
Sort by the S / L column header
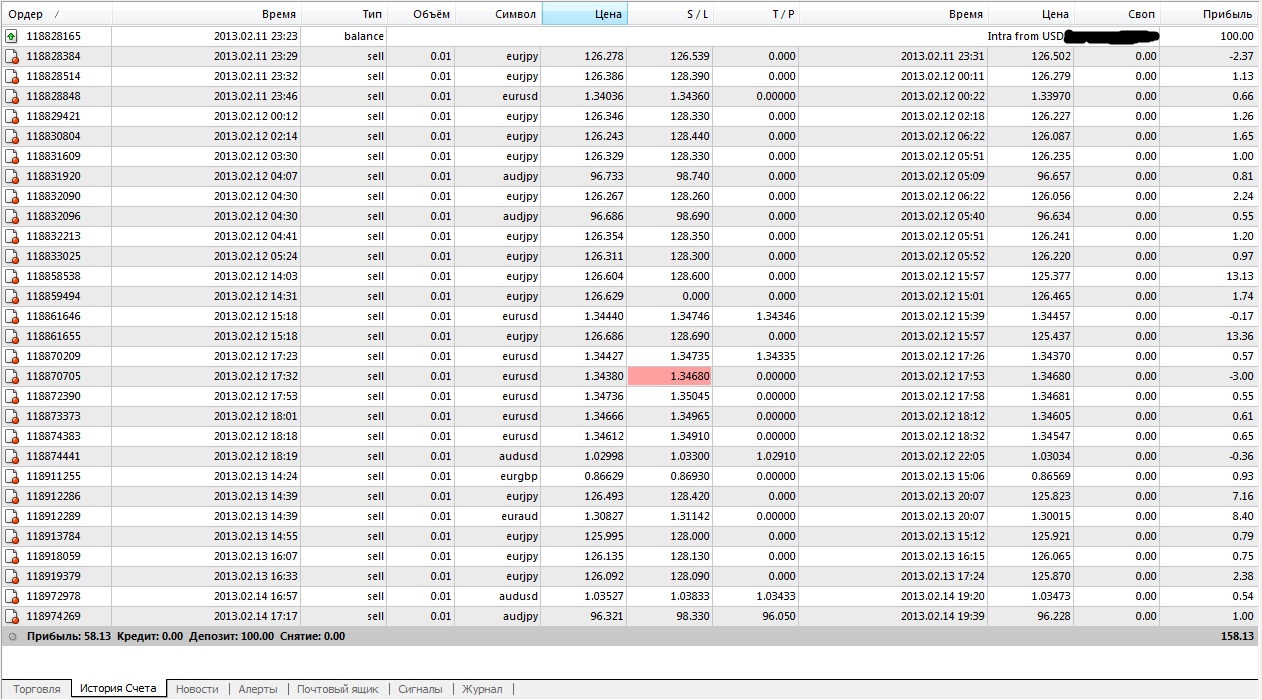[670, 14]
